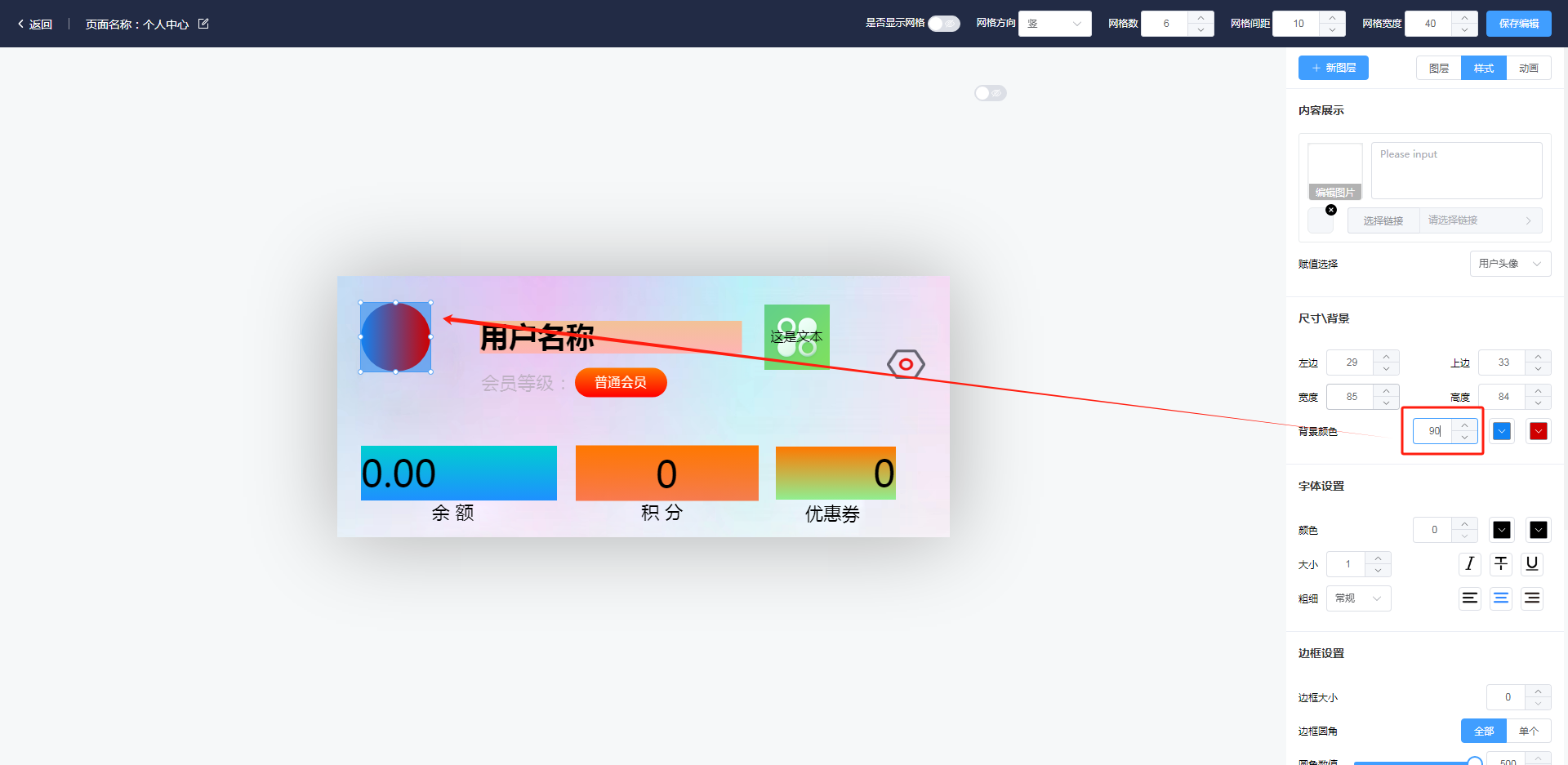The height and width of the screenshot is (765, 1568).
Task: Click the italic text icon
Action: [x=1469, y=564]
